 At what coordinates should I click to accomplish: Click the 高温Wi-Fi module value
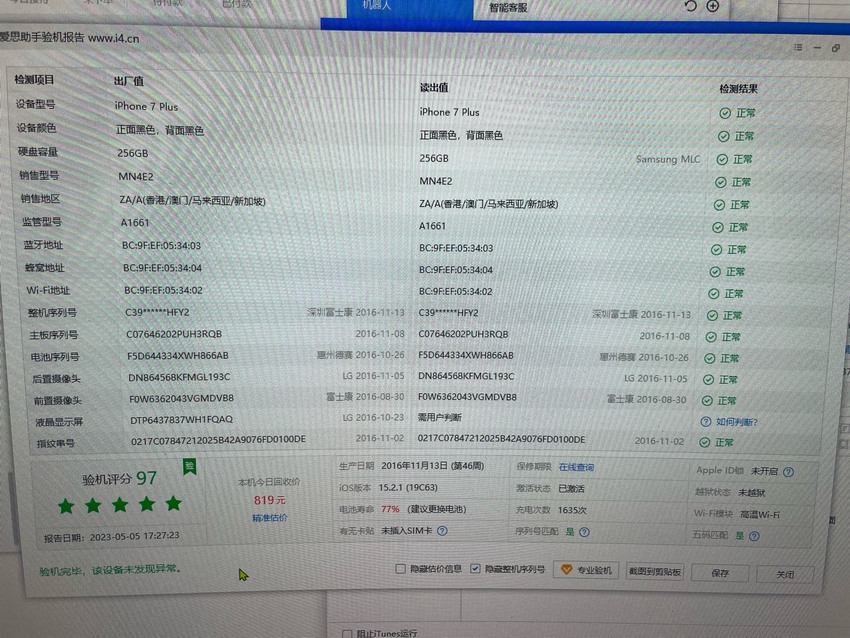point(760,514)
